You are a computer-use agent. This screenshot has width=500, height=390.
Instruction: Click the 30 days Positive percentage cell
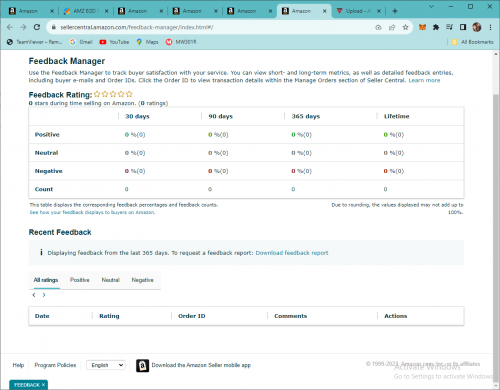[135, 135]
